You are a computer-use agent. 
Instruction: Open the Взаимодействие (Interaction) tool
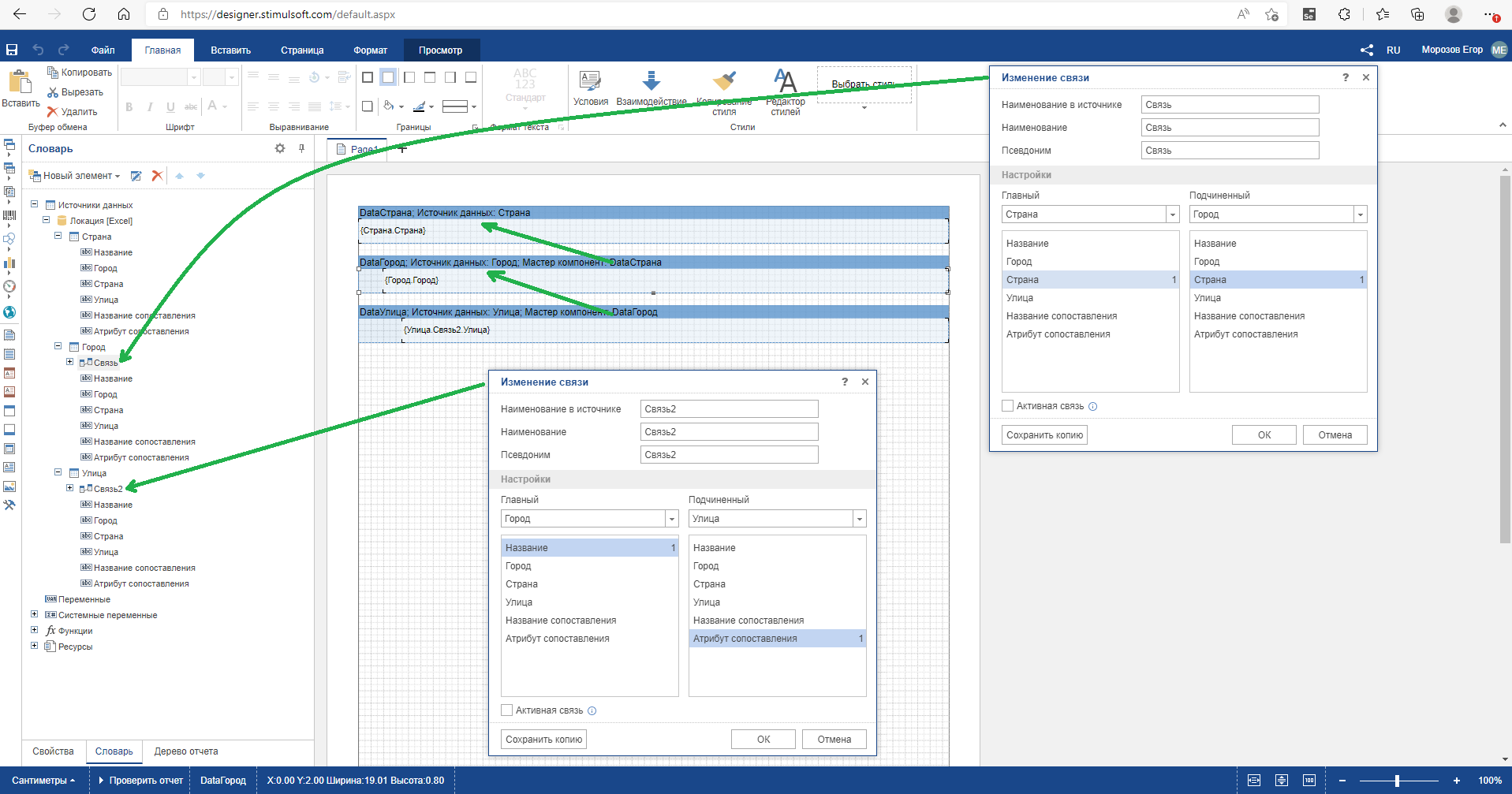pos(651,88)
